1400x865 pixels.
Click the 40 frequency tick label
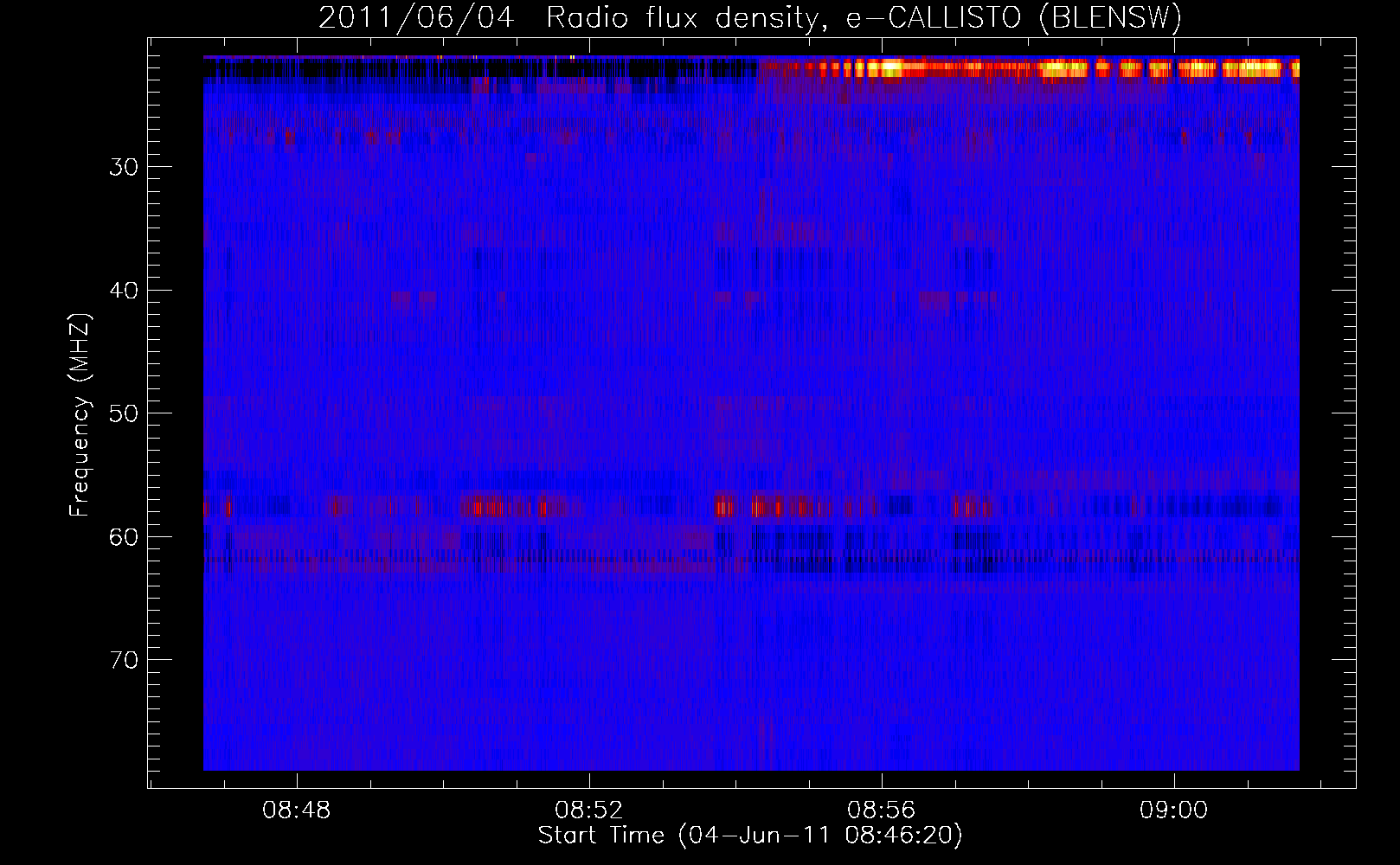click(x=124, y=291)
